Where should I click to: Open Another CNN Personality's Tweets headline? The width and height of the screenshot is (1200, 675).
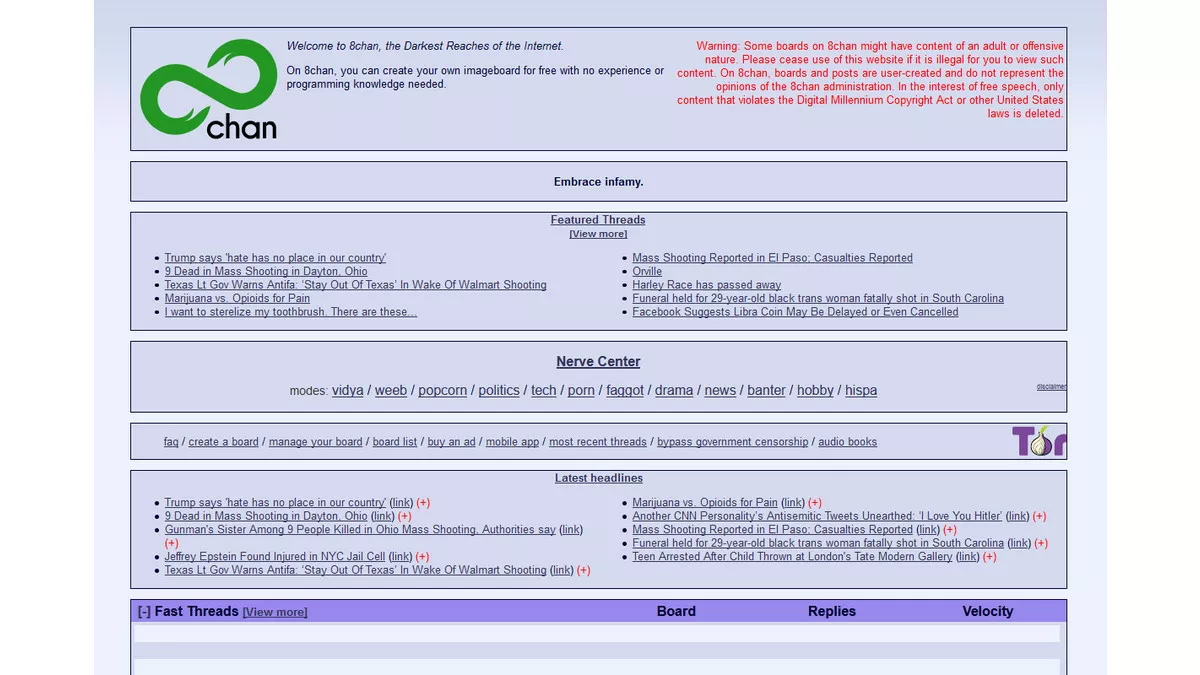[817, 517]
